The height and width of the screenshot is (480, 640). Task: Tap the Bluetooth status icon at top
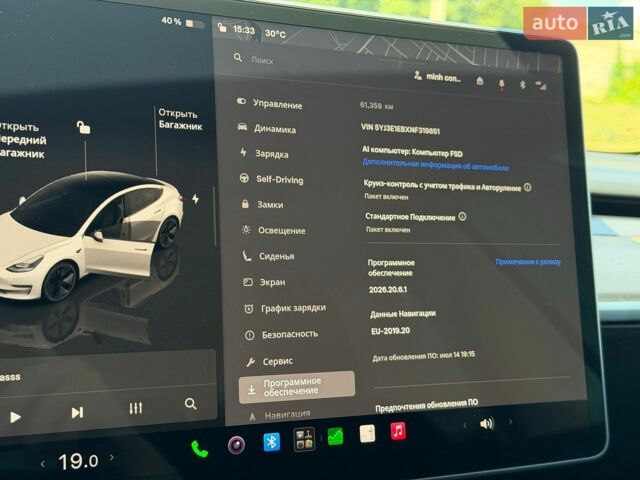click(x=522, y=85)
